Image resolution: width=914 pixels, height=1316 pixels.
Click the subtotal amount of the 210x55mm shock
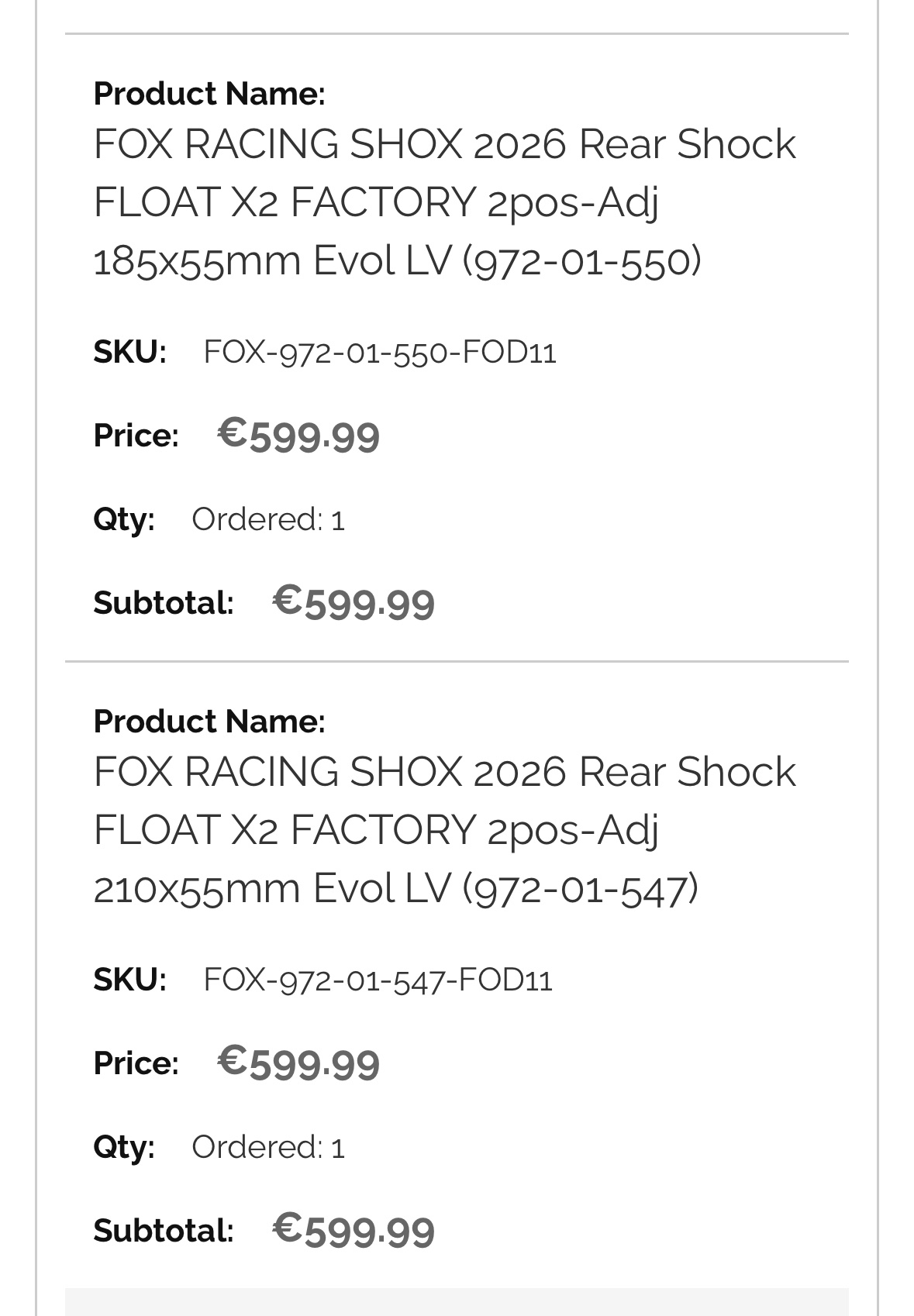(354, 1230)
